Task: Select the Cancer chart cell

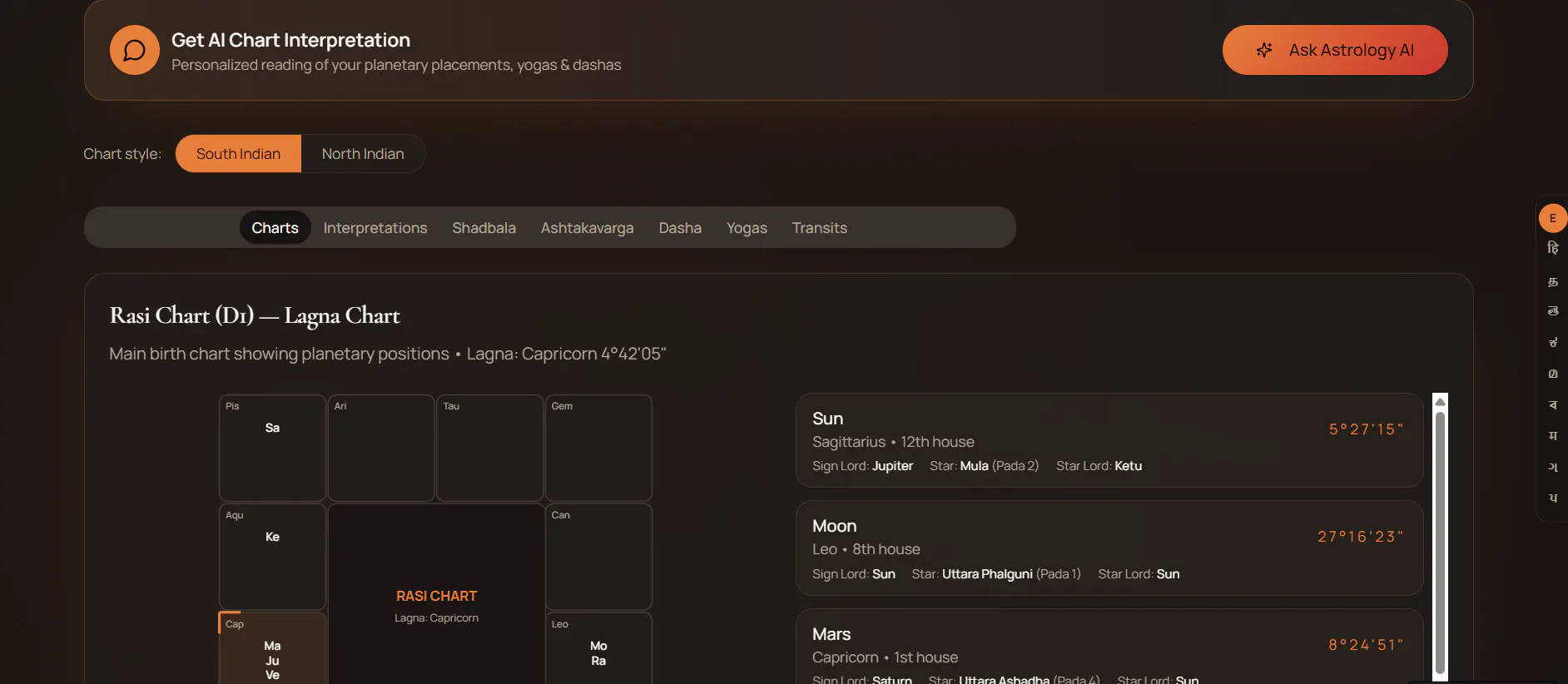Action: pyautogui.click(x=598, y=557)
